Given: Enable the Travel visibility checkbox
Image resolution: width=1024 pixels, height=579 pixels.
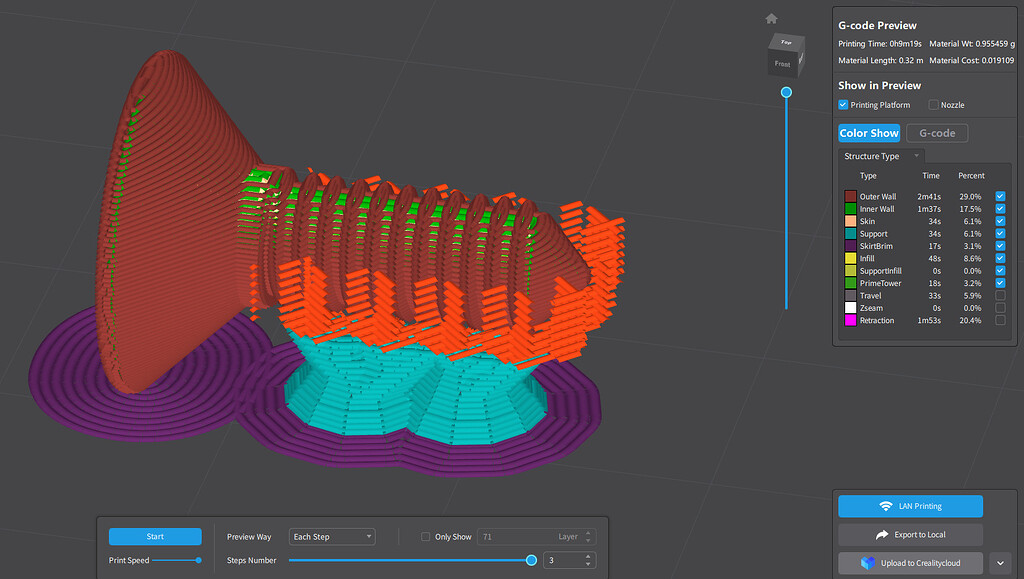Looking at the screenshot, I should point(1000,295).
